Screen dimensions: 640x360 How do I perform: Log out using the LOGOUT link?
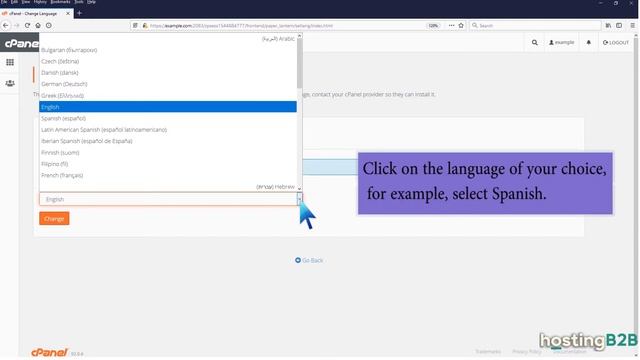pyautogui.click(x=616, y=42)
